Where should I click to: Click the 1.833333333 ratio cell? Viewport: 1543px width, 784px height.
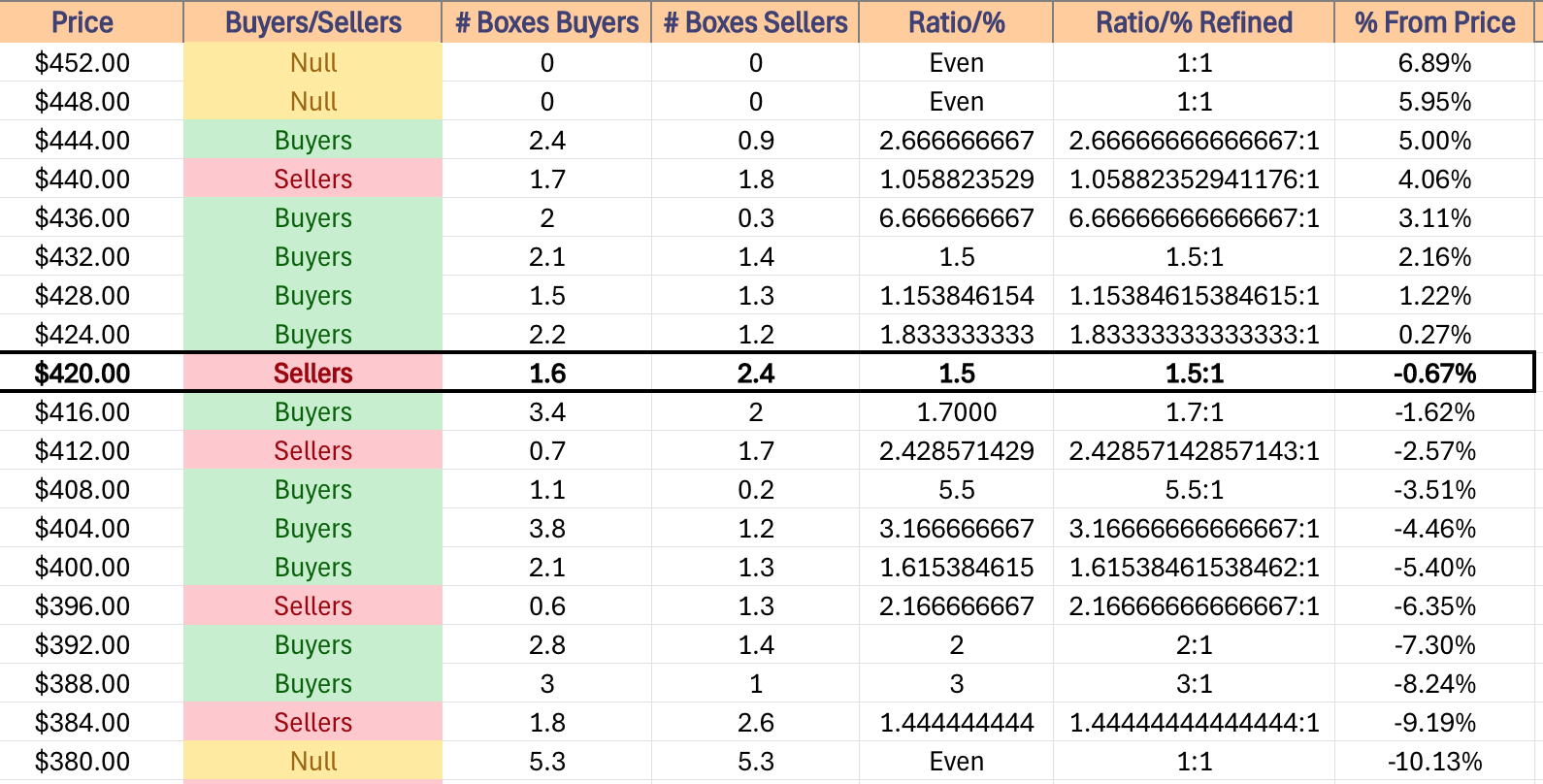coord(956,335)
